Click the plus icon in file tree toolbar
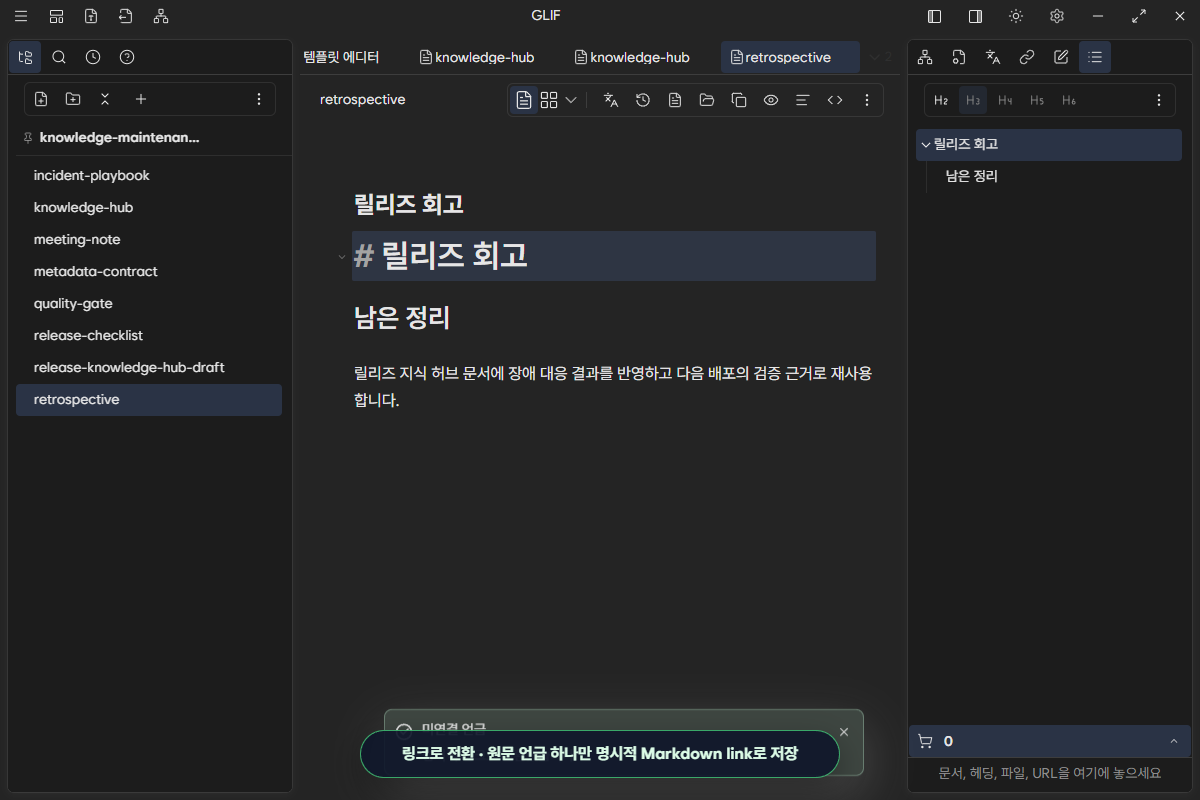Image resolution: width=1200 pixels, height=800 pixels. [141, 99]
